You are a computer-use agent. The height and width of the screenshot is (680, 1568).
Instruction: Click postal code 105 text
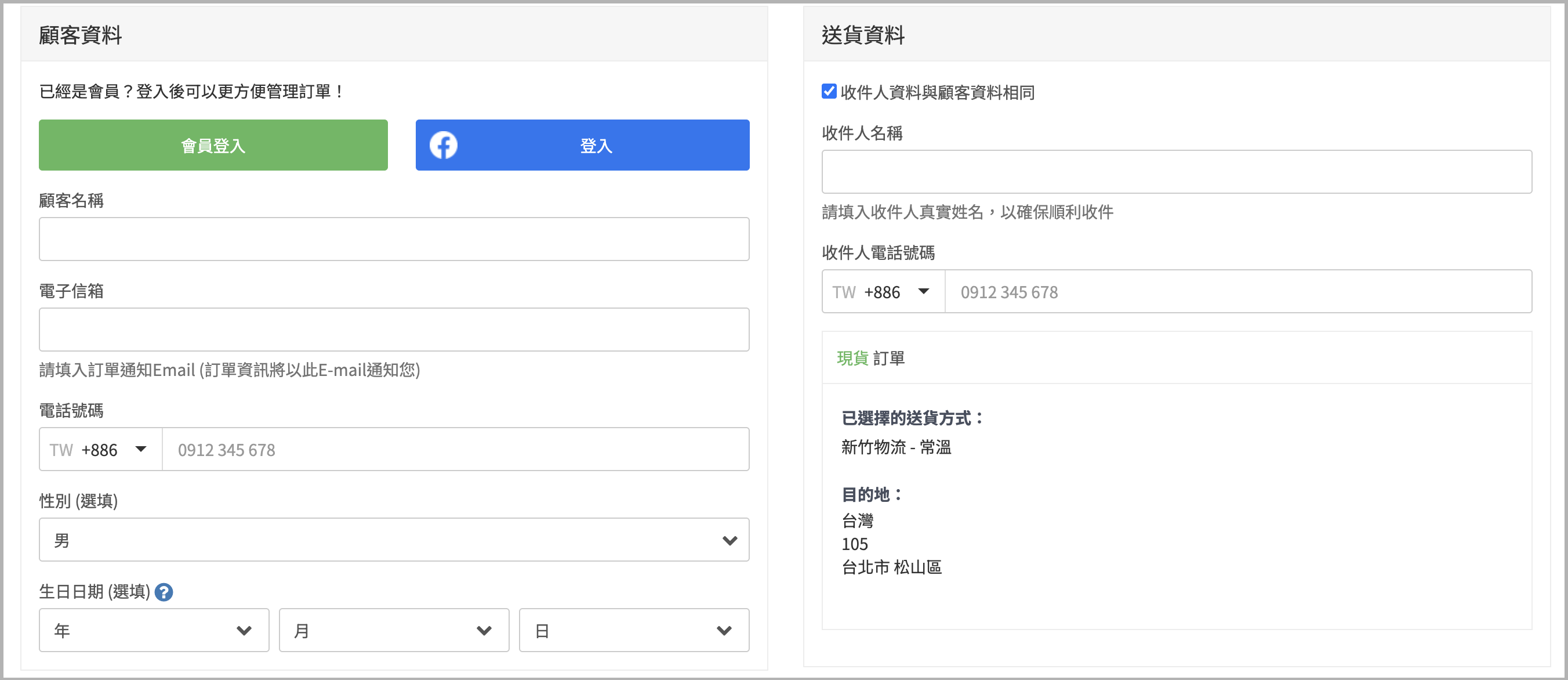click(855, 544)
